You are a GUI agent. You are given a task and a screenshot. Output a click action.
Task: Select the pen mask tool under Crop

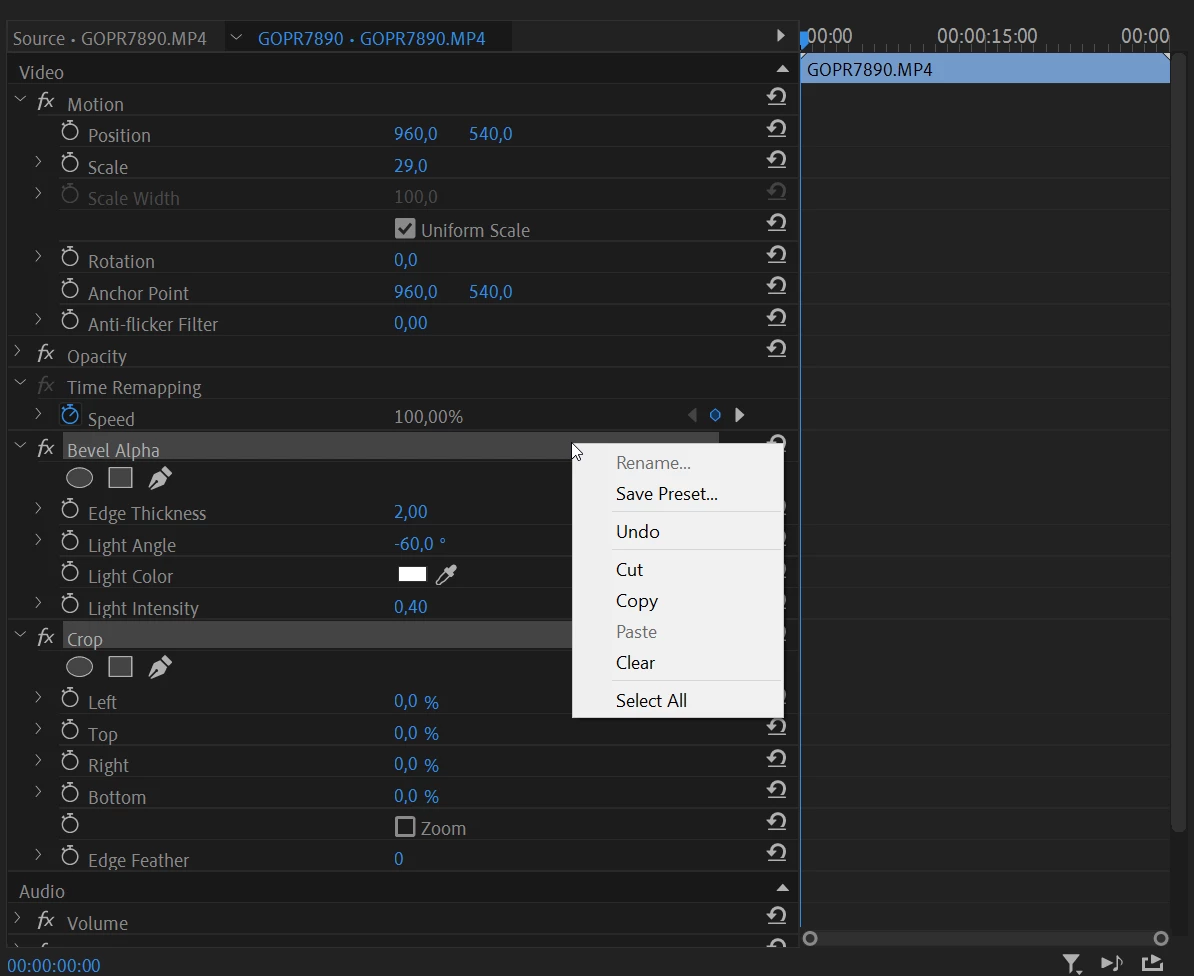[x=160, y=667]
